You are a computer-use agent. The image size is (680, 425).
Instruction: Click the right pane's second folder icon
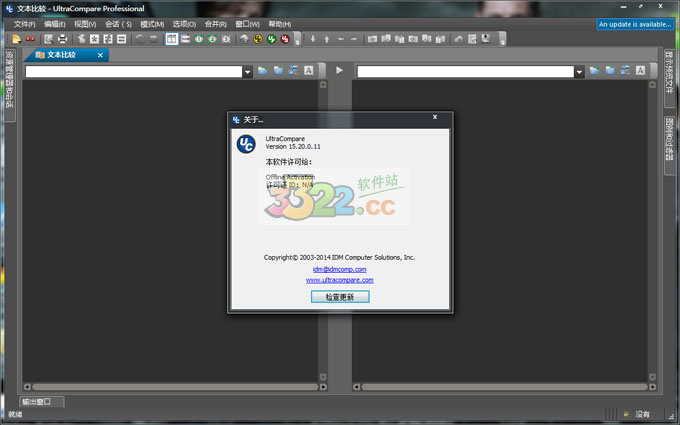point(610,70)
